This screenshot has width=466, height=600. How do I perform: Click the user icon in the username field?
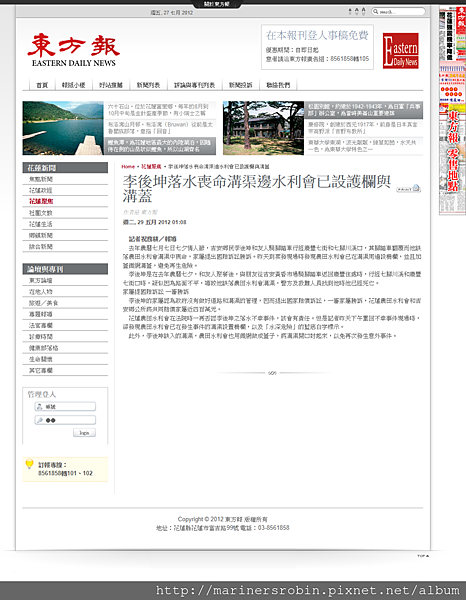(x=39, y=406)
